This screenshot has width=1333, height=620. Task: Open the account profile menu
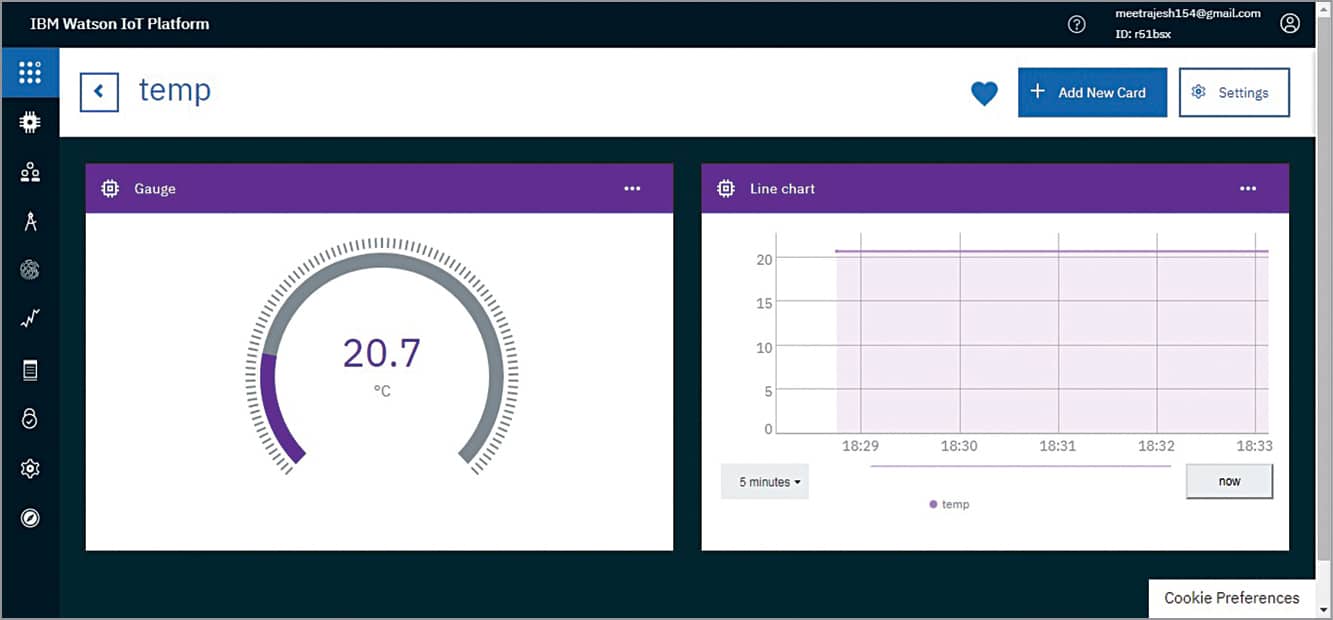pyautogui.click(x=1290, y=22)
